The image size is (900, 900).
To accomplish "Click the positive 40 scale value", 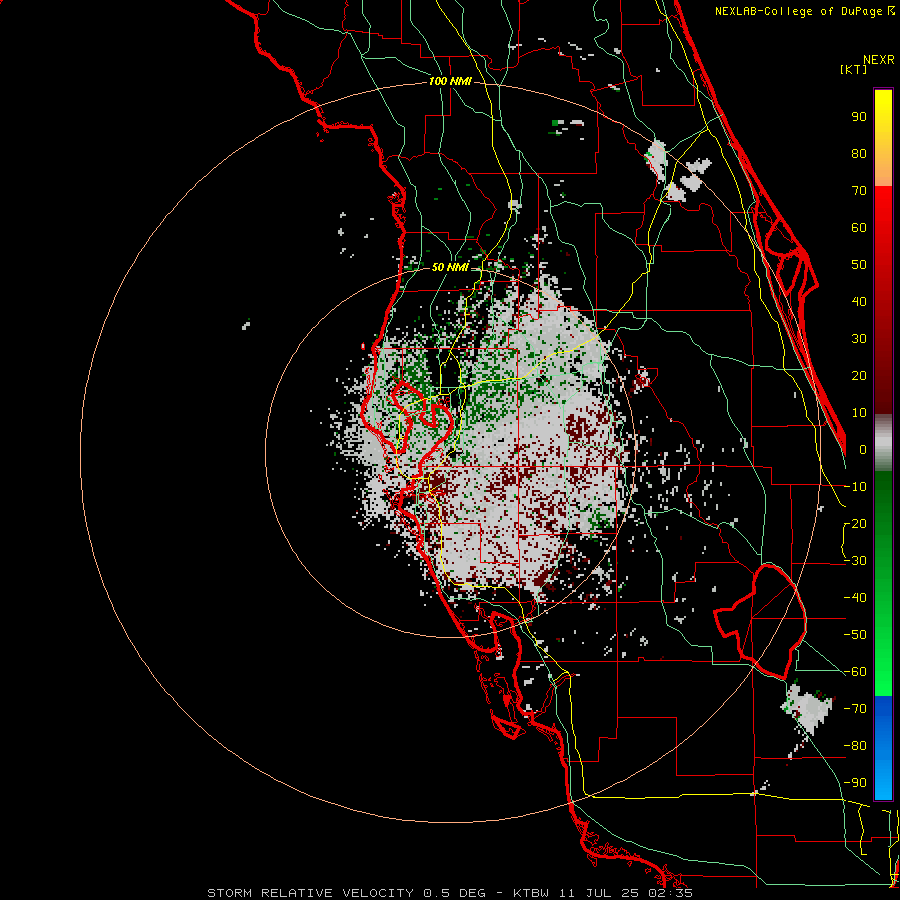I will [859, 302].
